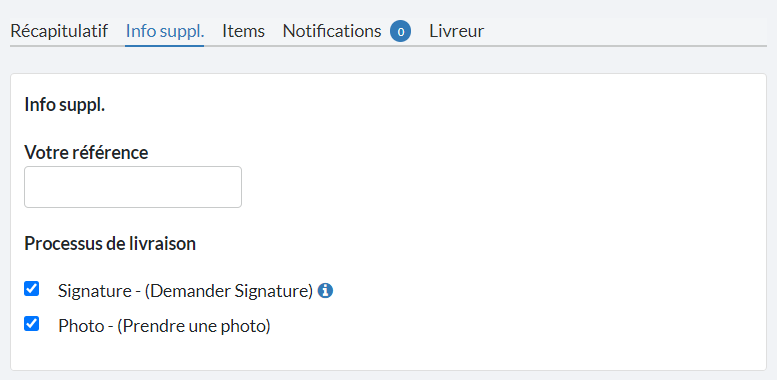This screenshot has height=380, width=777.
Task: Click the 'Signature - (Demander Signature)' label text
Action: (x=185, y=291)
